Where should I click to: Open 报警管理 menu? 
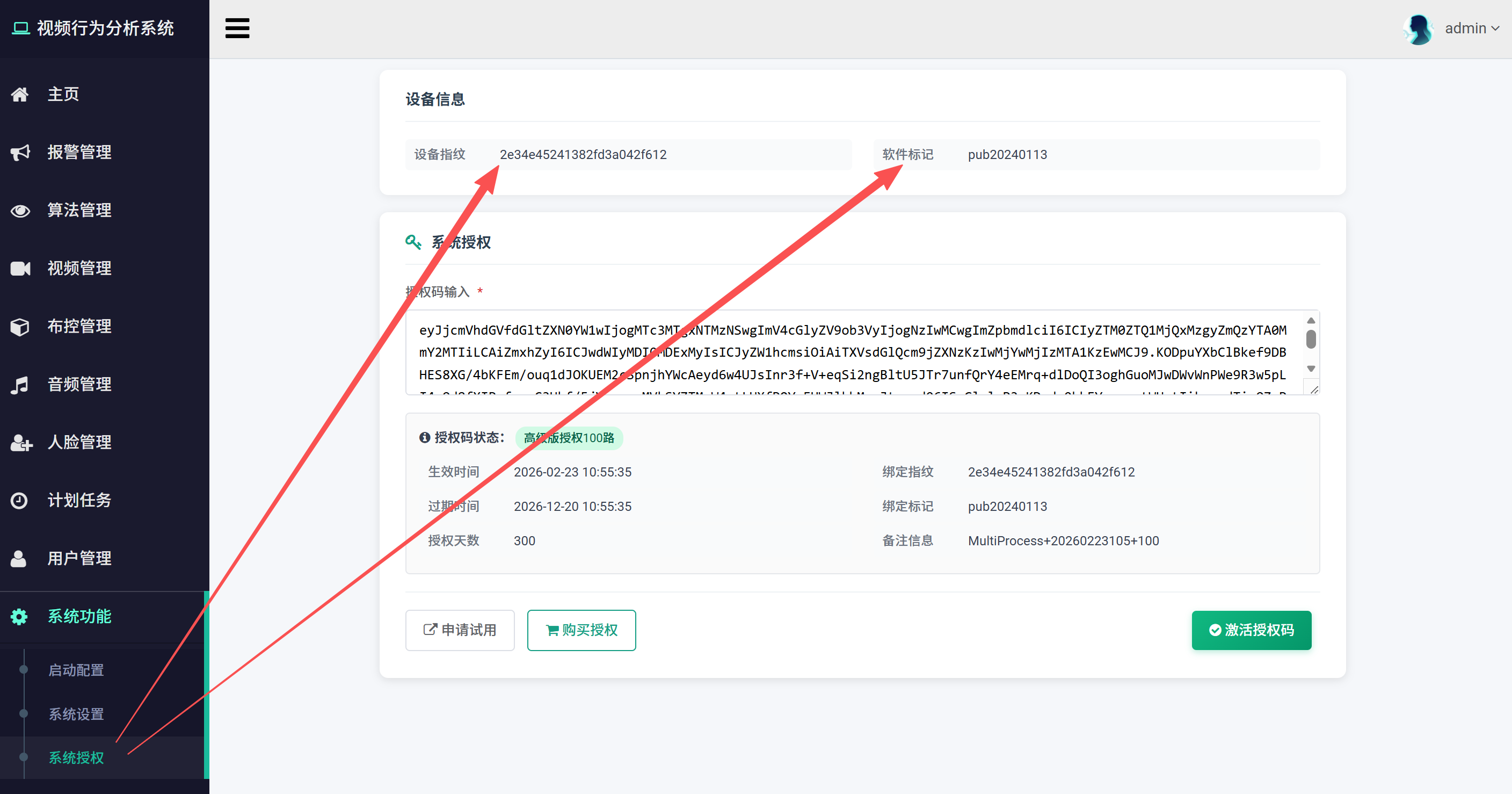pos(105,152)
